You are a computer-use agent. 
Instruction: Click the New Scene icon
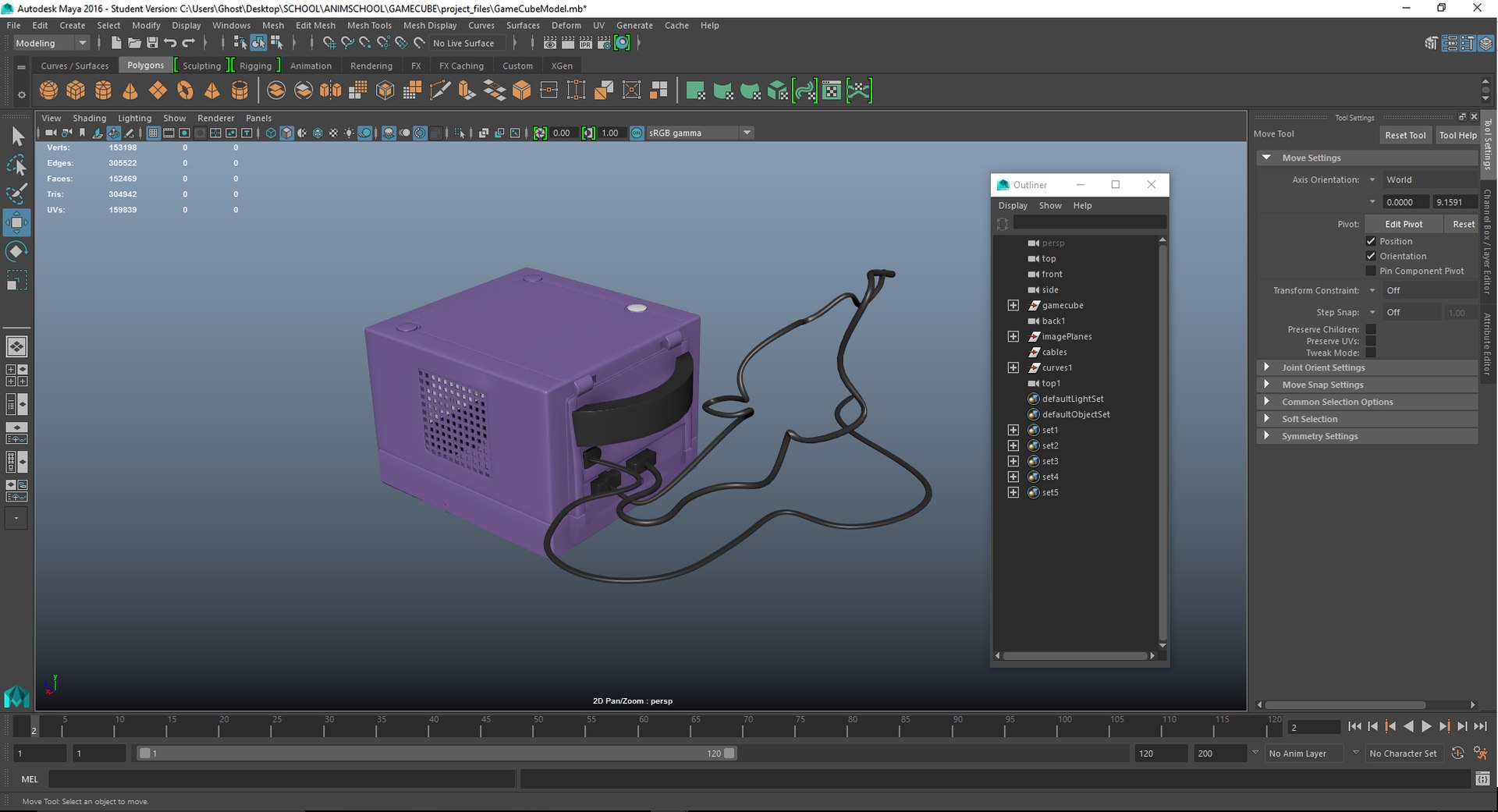116,43
